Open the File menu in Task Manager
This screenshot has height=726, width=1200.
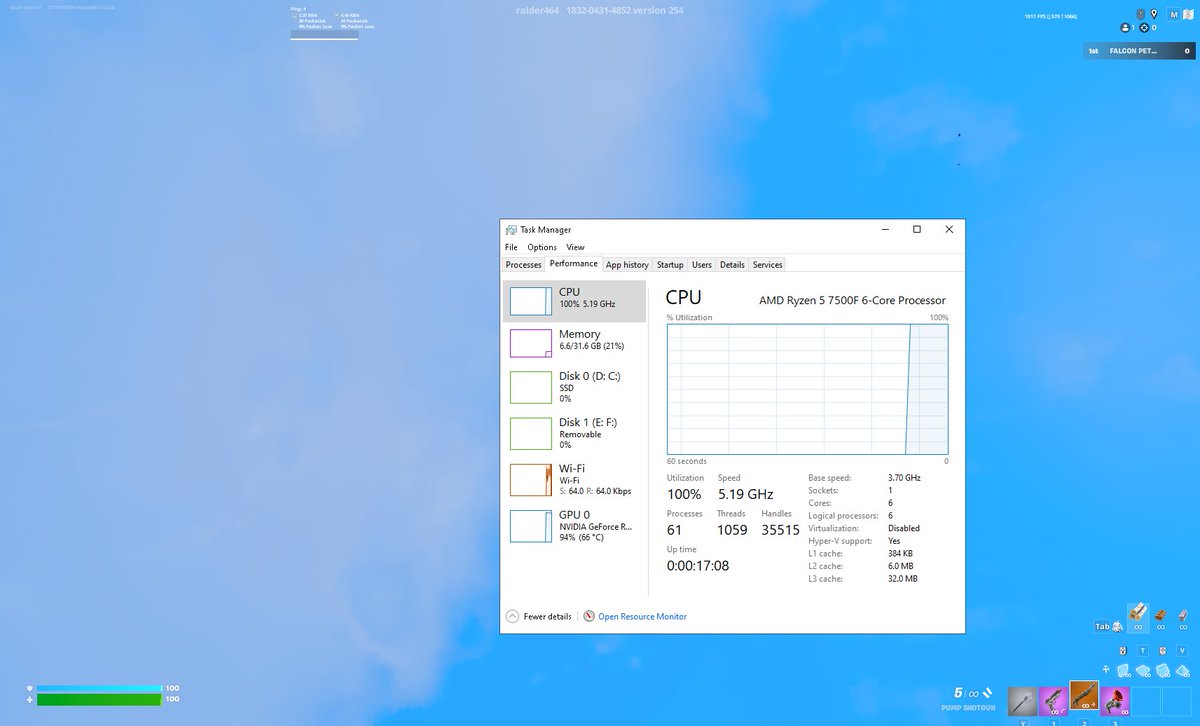(511, 247)
